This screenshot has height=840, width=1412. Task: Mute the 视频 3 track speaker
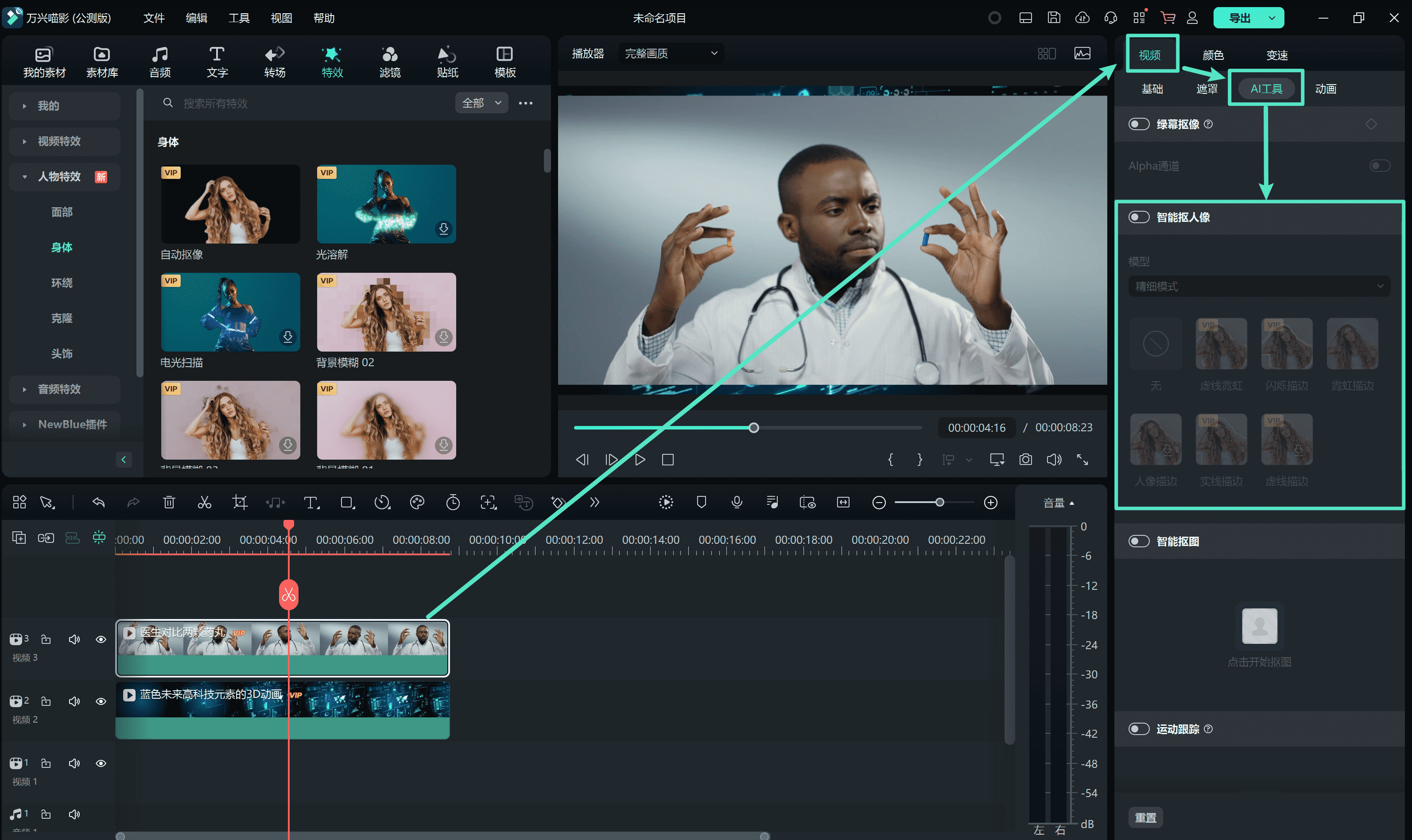tap(74, 639)
